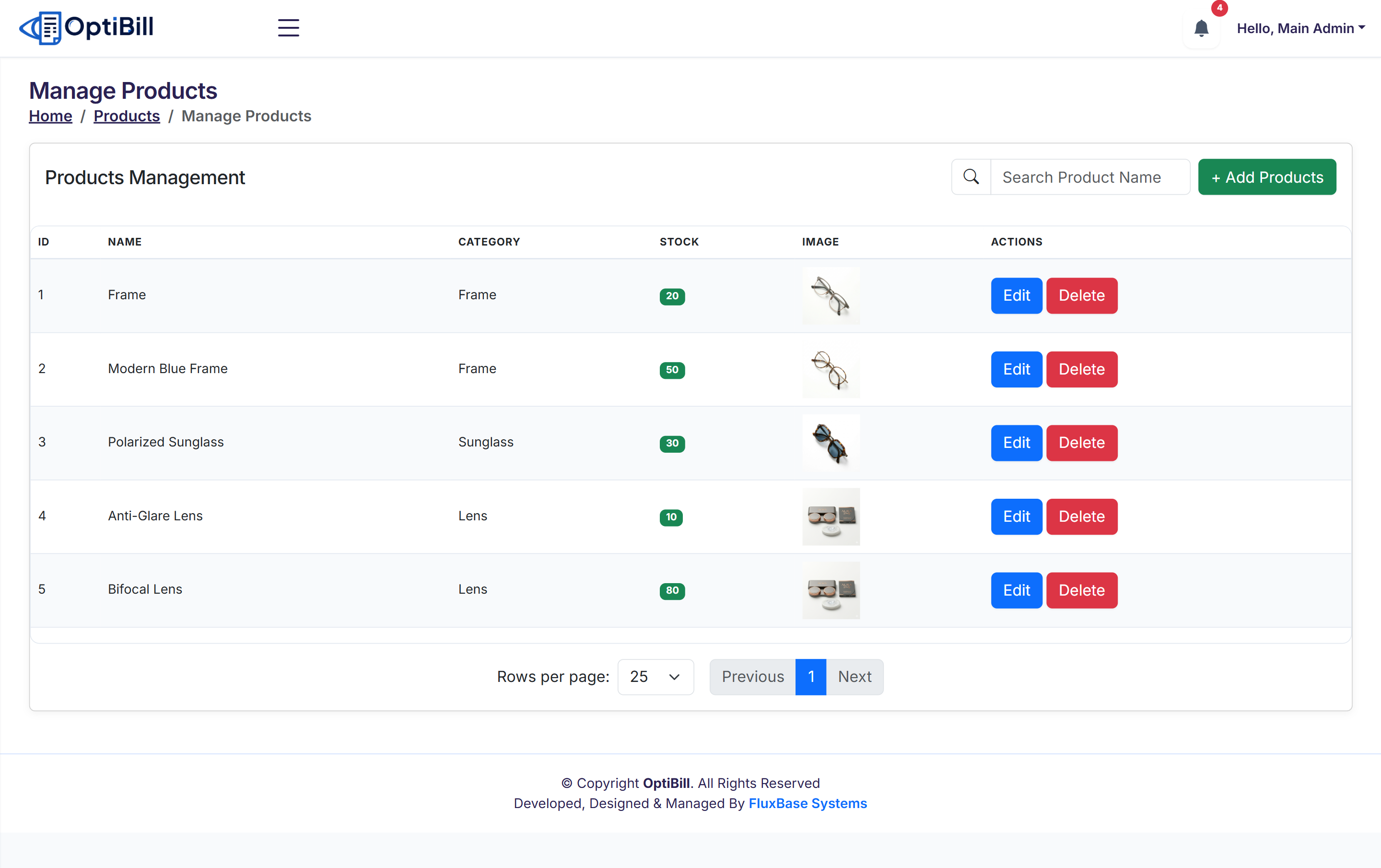This screenshot has width=1381, height=868.
Task: Delete the Frame product in row 1
Action: coord(1082,295)
